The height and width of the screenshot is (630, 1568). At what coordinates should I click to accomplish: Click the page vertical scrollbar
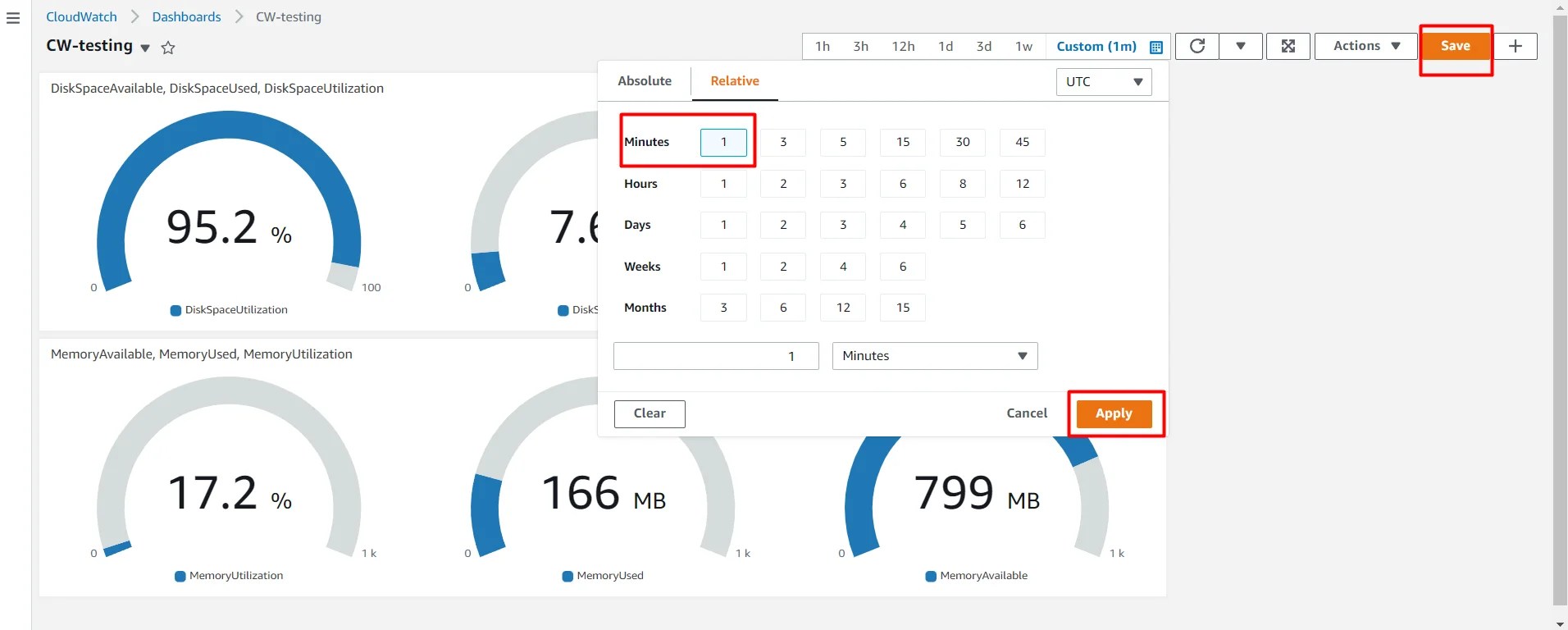pyautogui.click(x=1560, y=312)
